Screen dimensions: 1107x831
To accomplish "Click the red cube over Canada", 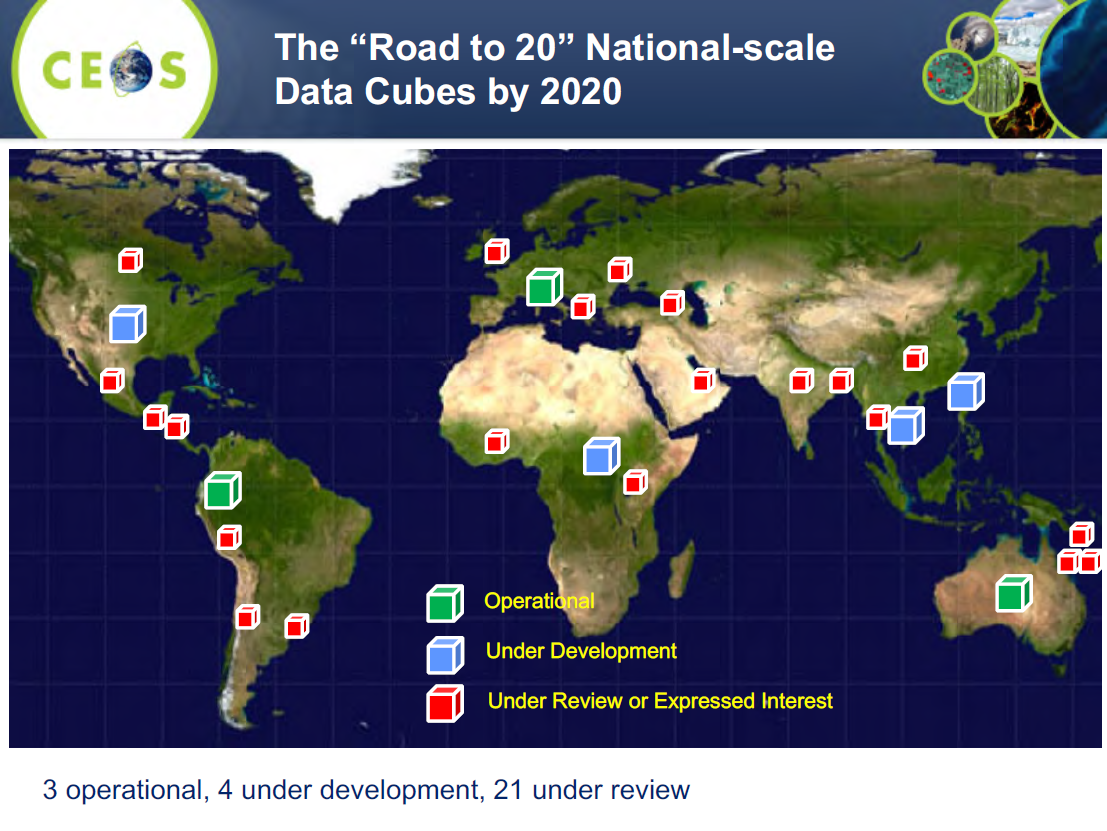I will 130,260.
